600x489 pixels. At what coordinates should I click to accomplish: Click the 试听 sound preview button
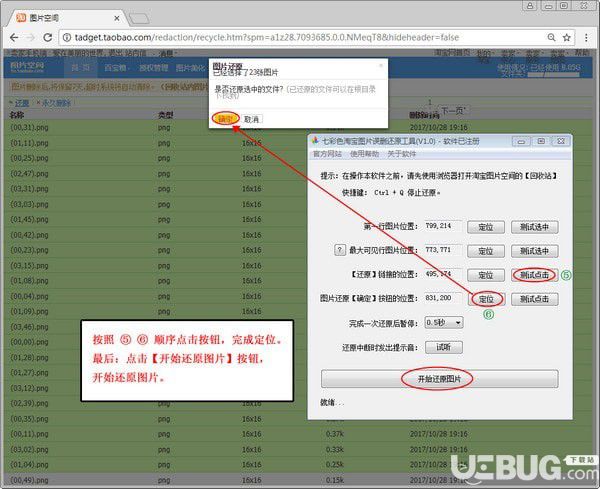[x=444, y=347]
